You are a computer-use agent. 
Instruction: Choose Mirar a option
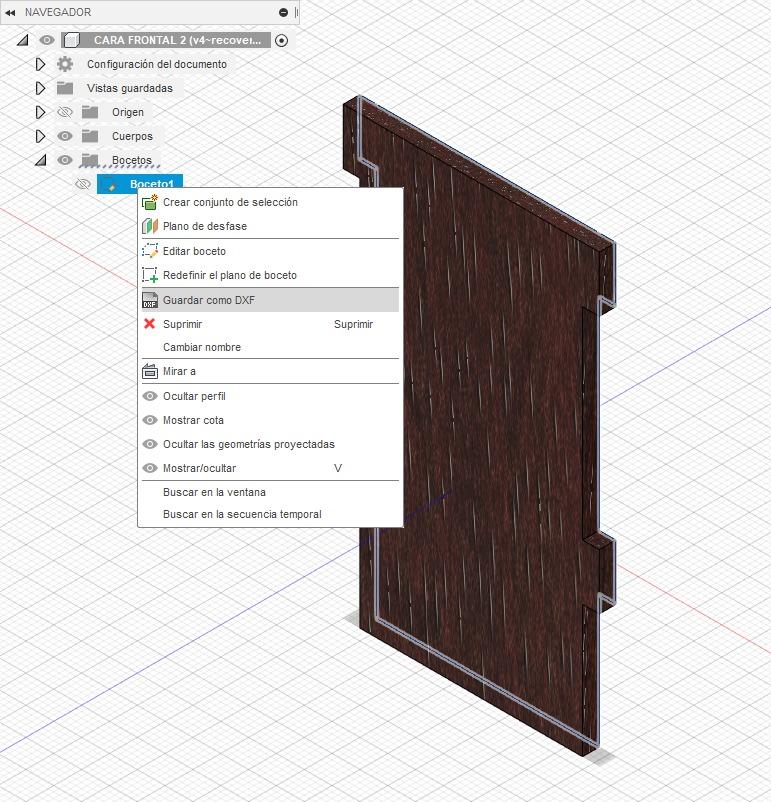click(270, 371)
